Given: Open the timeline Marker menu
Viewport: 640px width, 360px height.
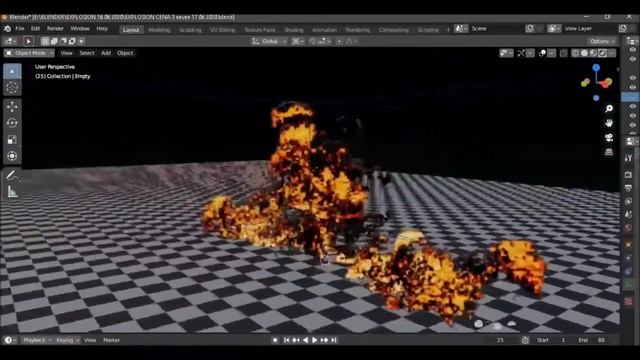Looking at the screenshot, I should coord(111,340).
